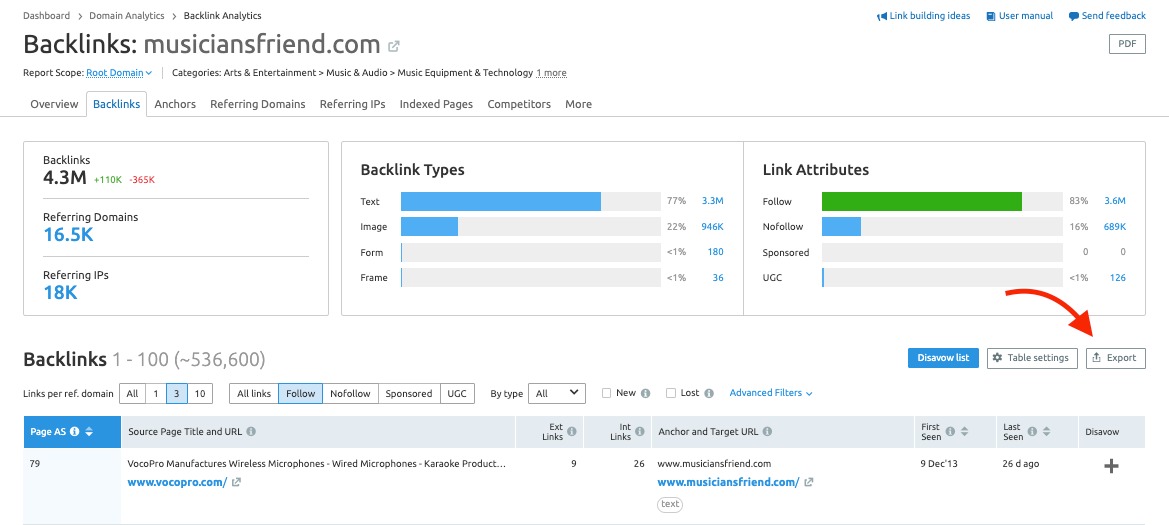Click info icon beside Int Links header

click(x=640, y=432)
